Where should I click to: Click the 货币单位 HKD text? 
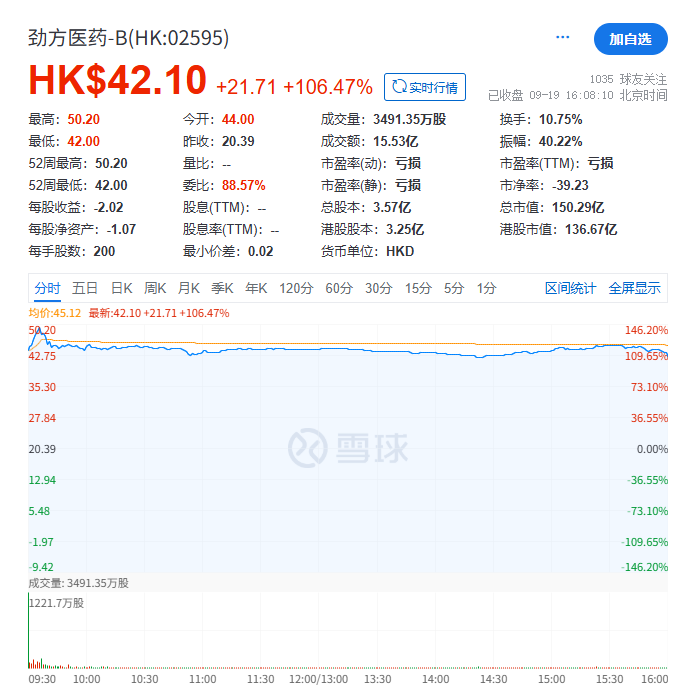coord(400,251)
